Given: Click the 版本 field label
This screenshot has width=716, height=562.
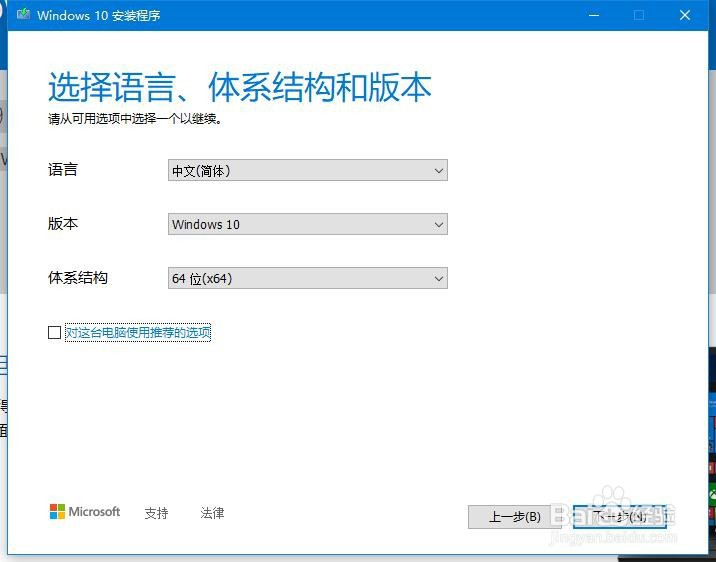Looking at the screenshot, I should pos(63,224).
